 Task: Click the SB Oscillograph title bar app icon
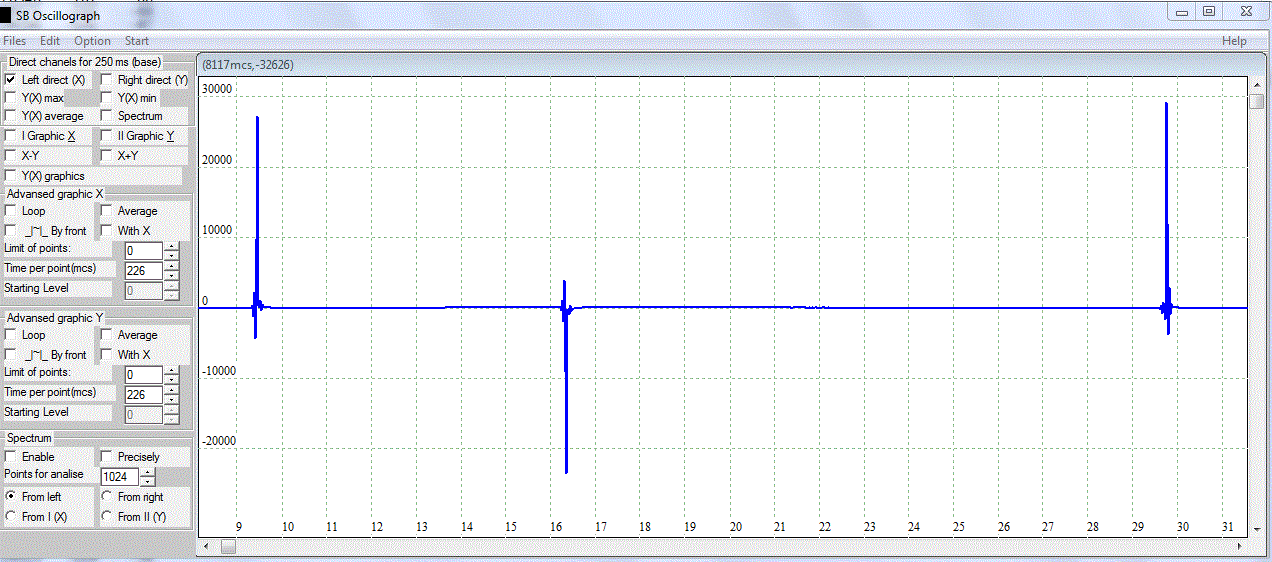click(8, 15)
